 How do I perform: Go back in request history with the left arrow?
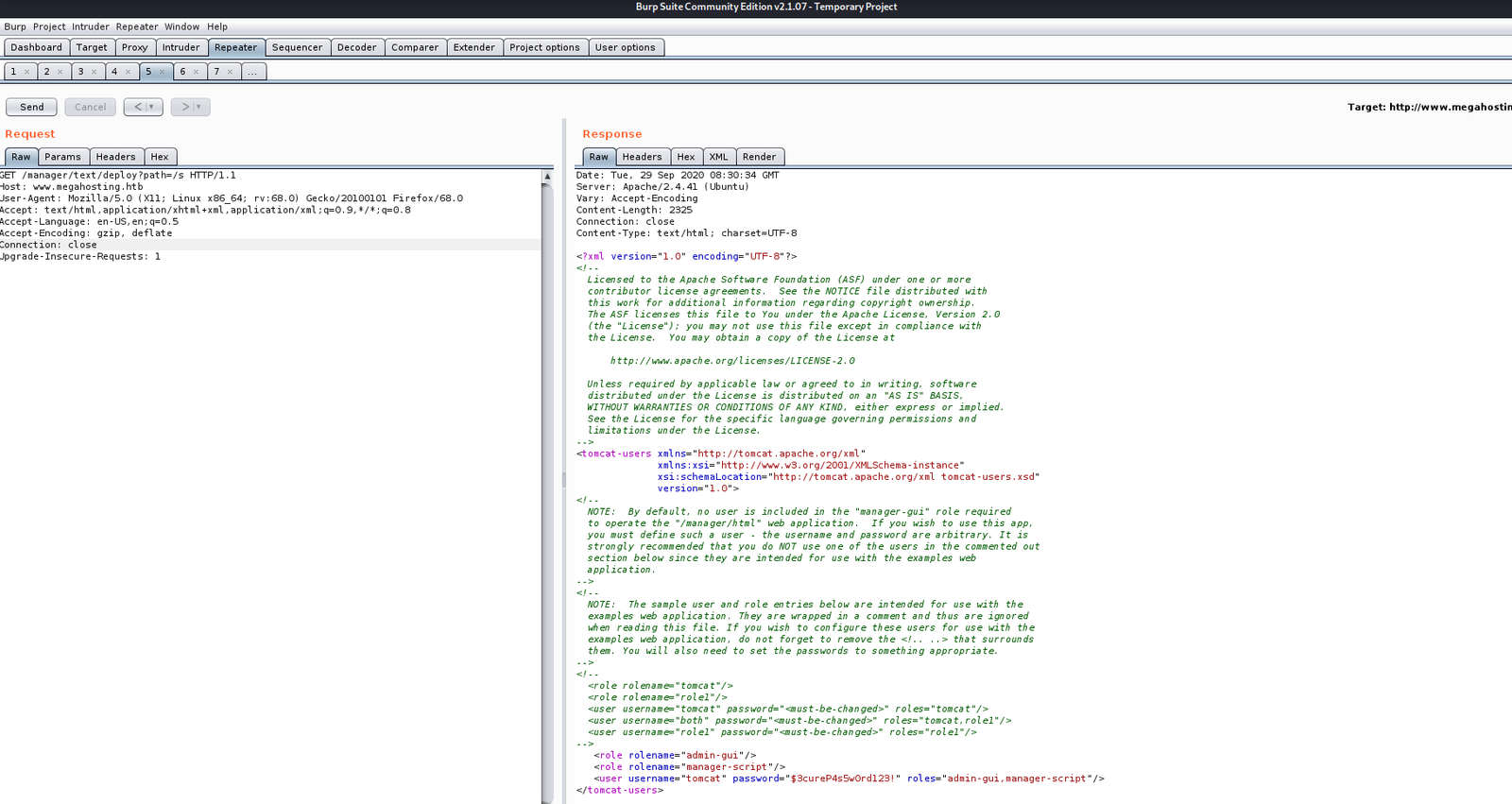point(144,107)
